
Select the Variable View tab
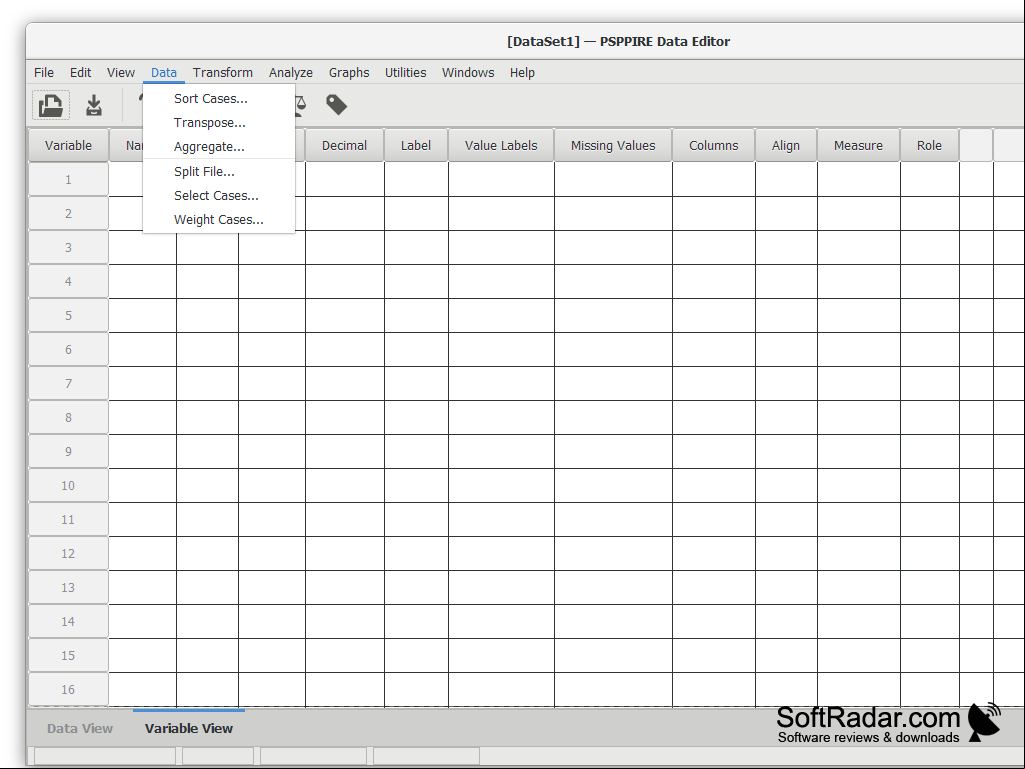[189, 728]
